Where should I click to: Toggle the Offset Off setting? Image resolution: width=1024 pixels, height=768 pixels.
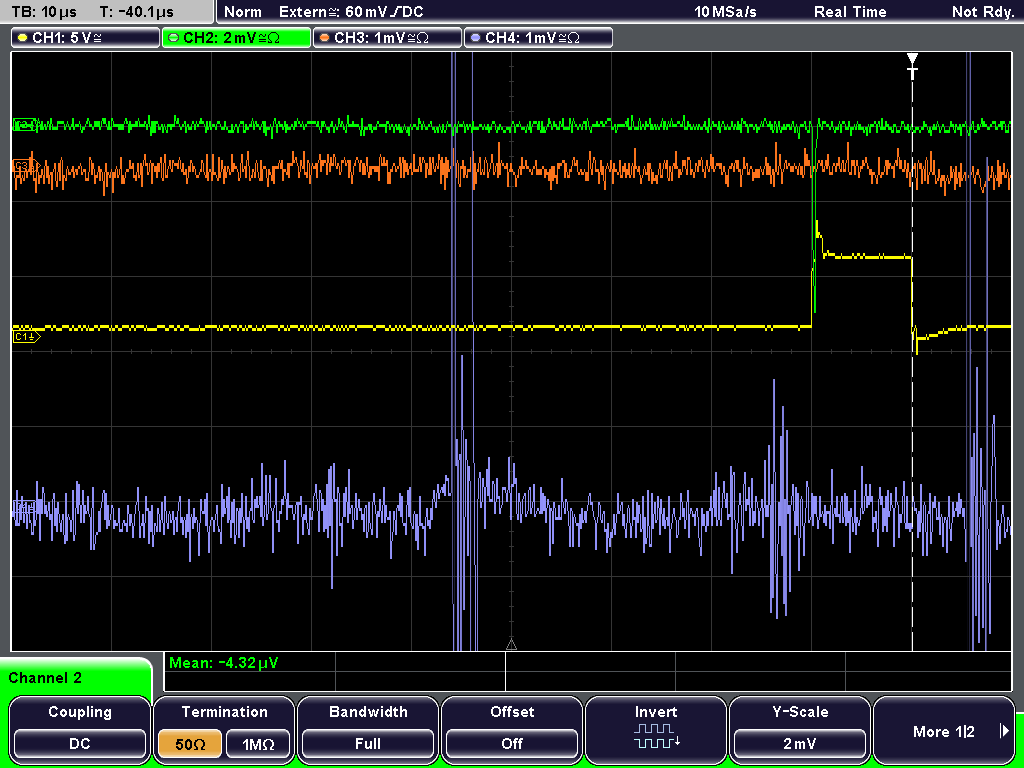(512, 729)
